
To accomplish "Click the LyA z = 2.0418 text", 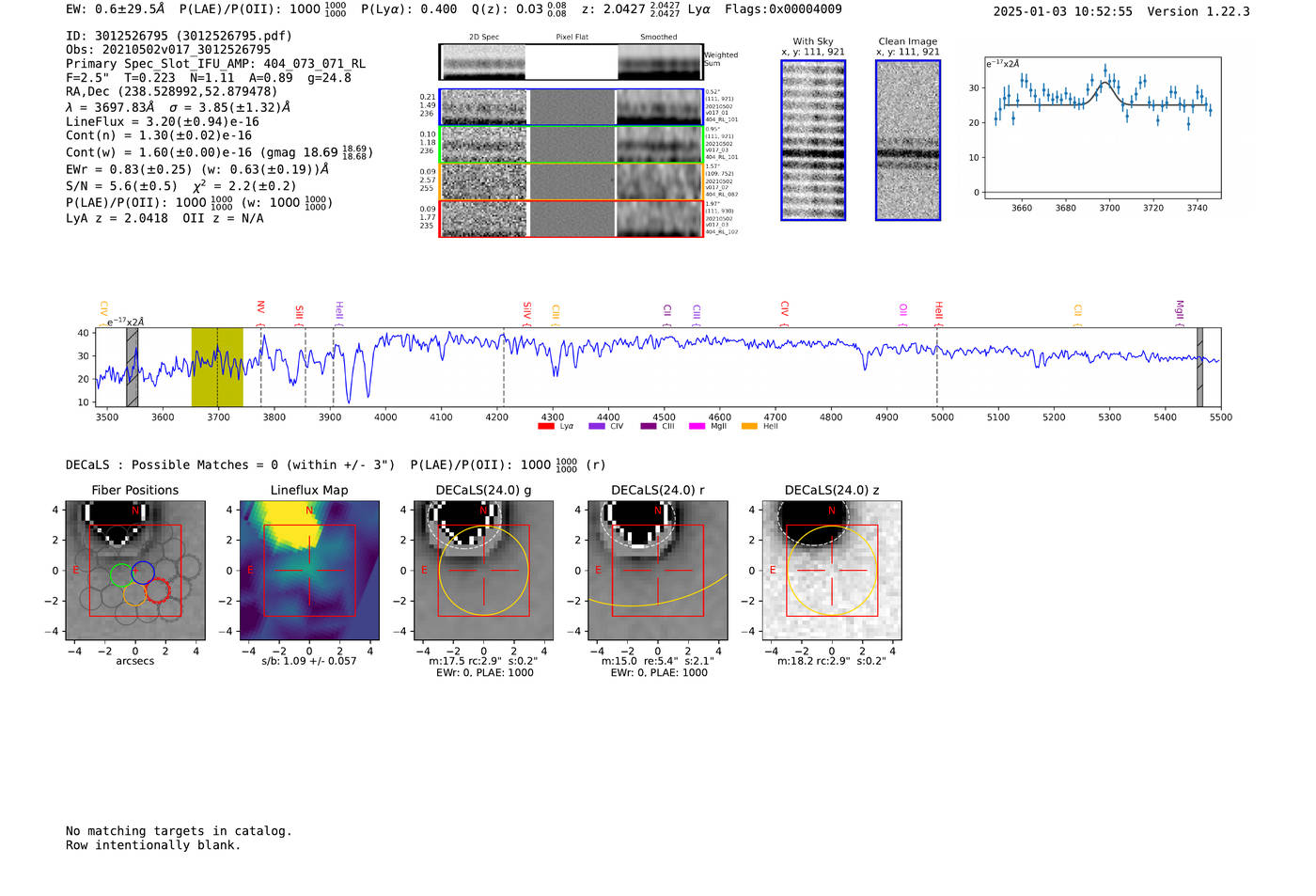I will click(x=117, y=218).
